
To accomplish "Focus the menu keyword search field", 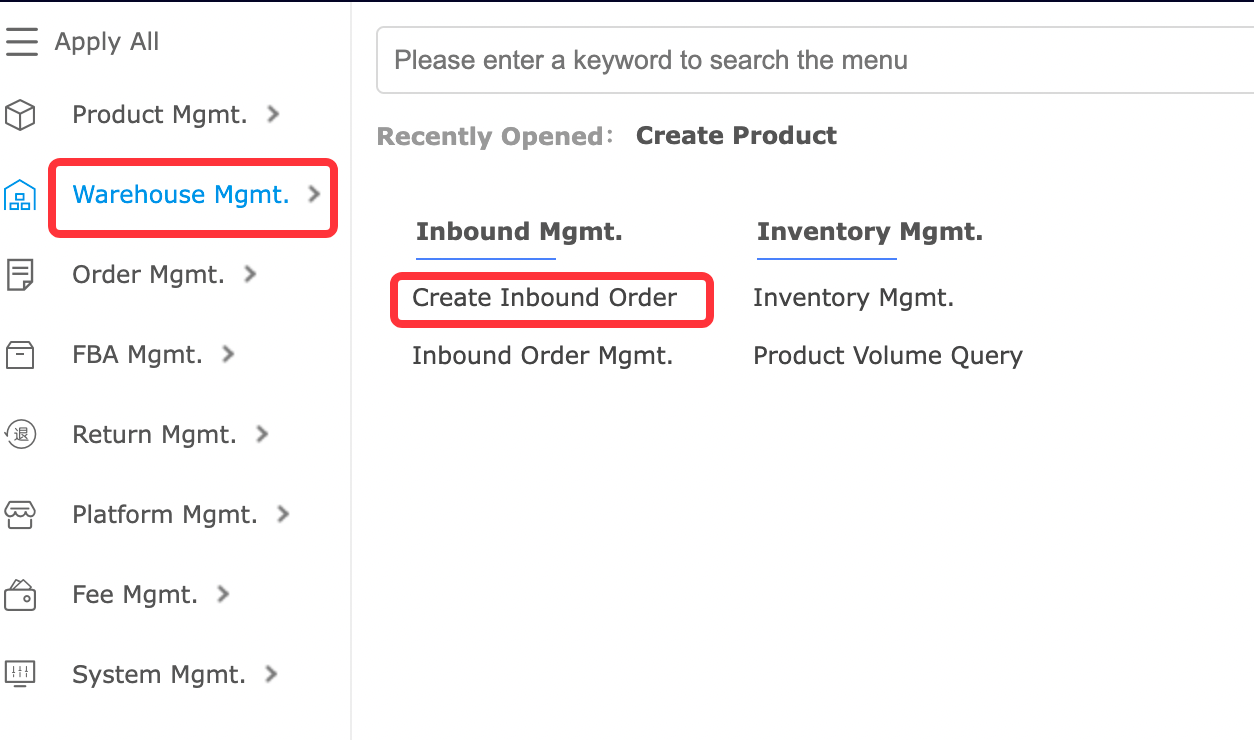I will 800,60.
